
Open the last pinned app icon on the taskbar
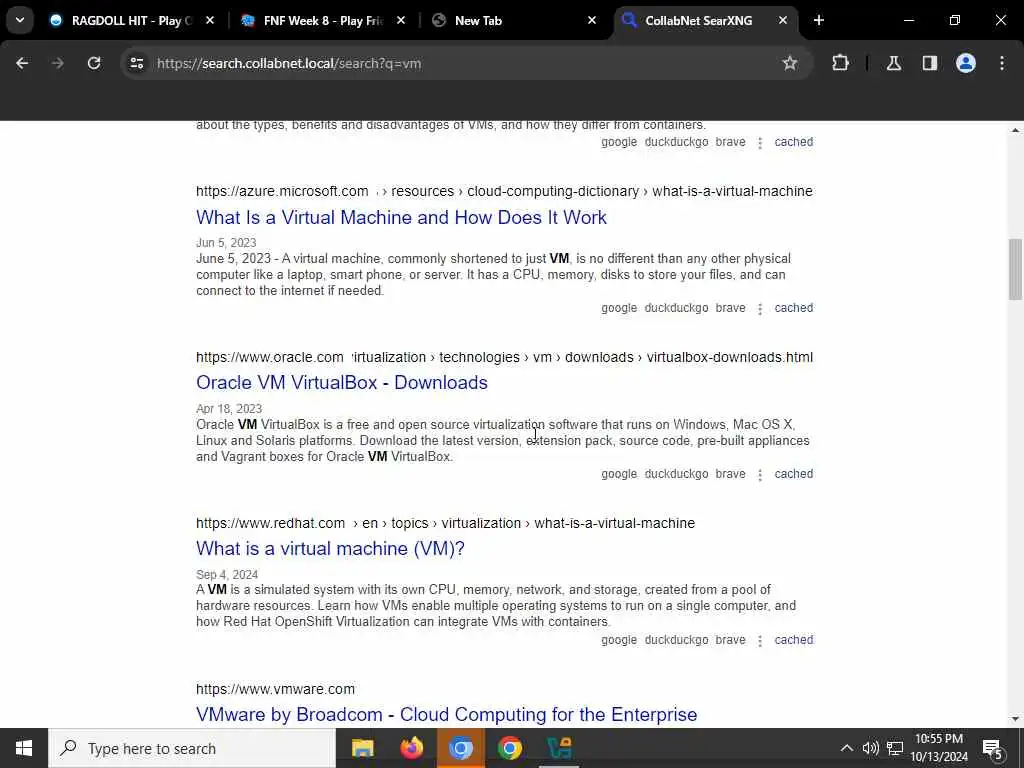pyautogui.click(x=559, y=748)
